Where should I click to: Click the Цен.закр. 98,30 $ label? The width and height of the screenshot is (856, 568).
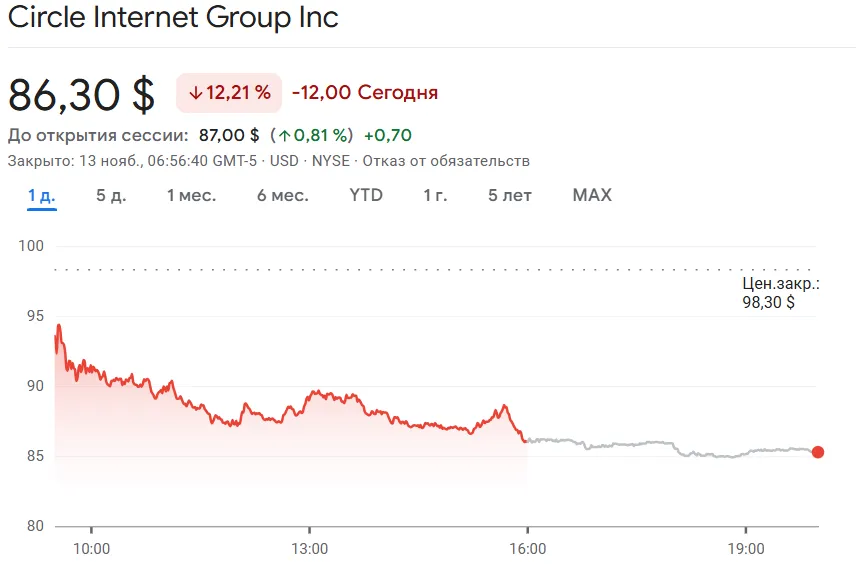[774, 293]
